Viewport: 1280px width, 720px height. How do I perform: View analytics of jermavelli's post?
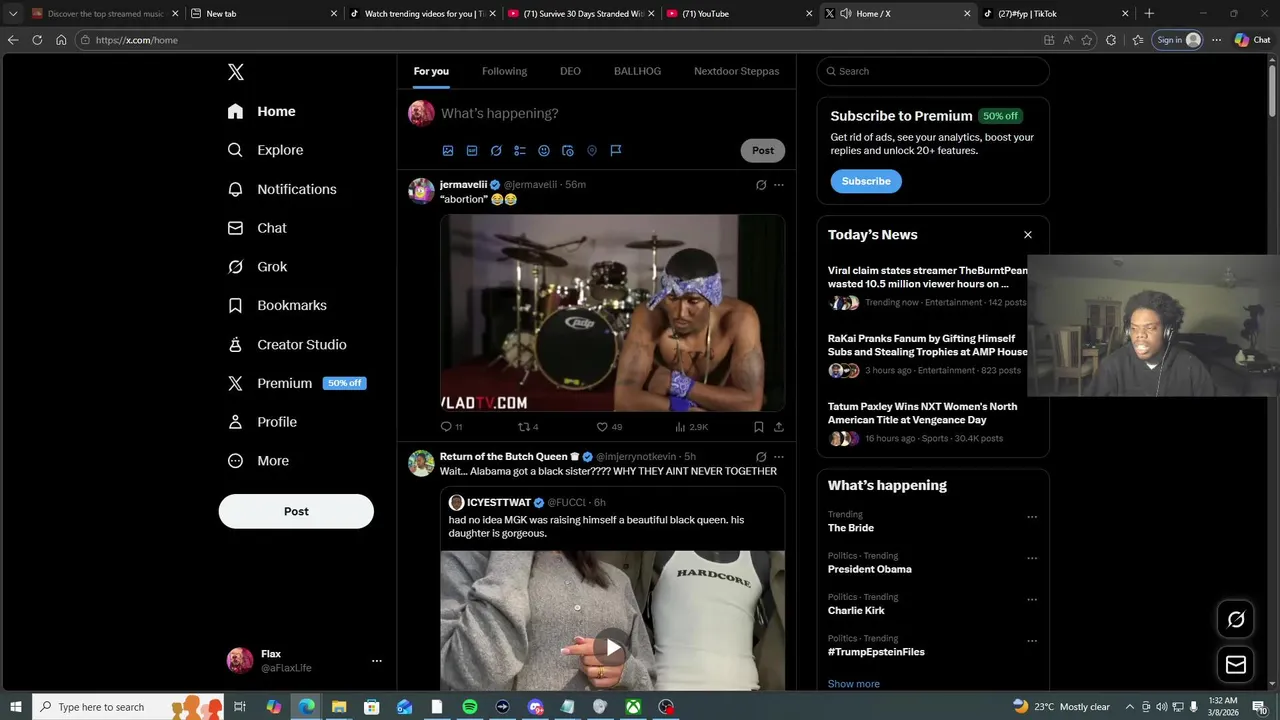691,427
